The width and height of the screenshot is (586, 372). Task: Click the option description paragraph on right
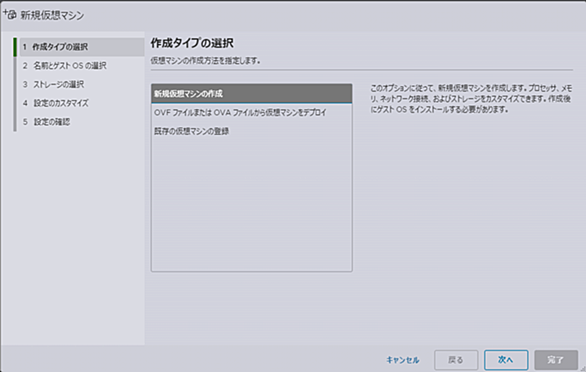pos(471,99)
